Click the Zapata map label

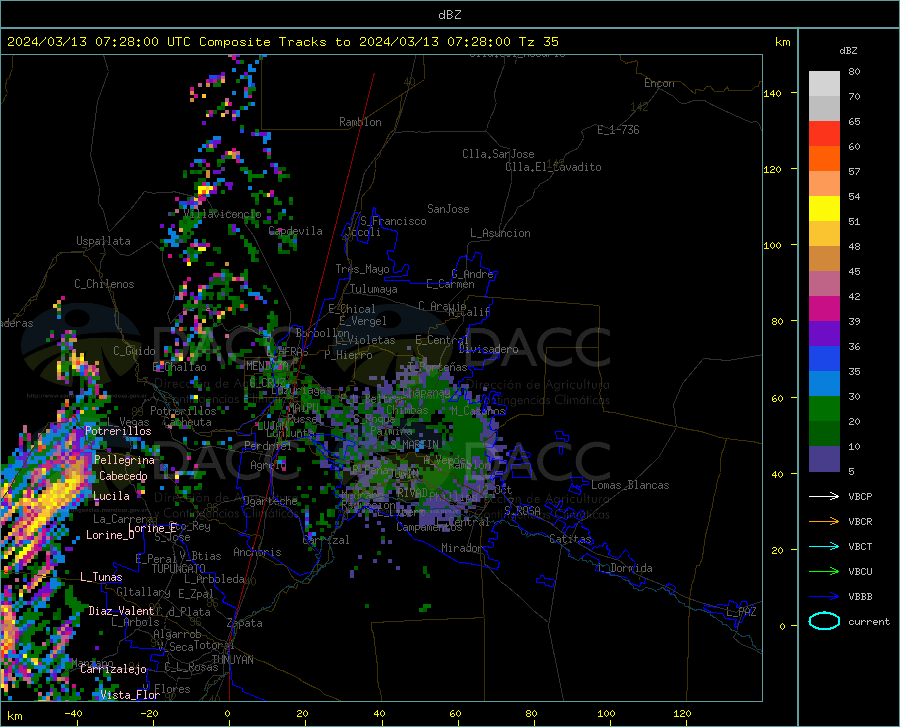coord(245,623)
